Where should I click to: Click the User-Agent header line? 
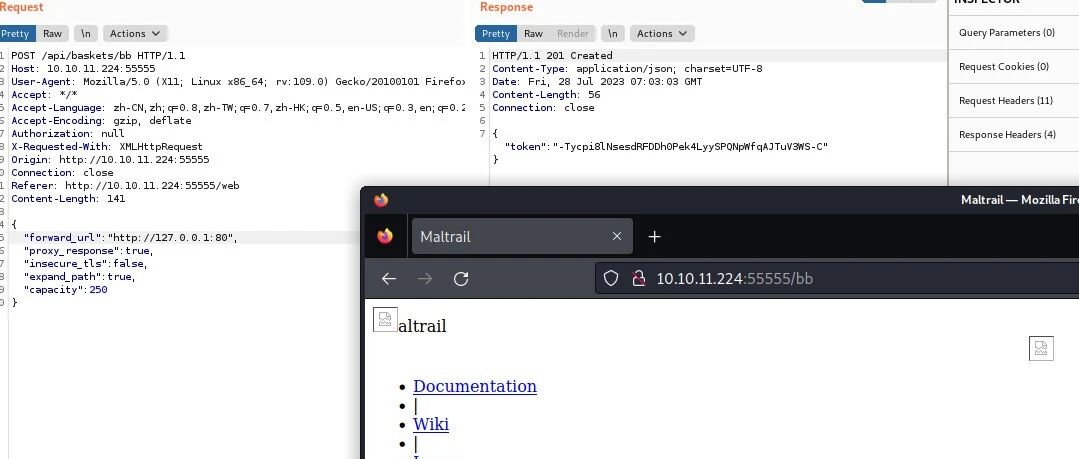click(238, 82)
